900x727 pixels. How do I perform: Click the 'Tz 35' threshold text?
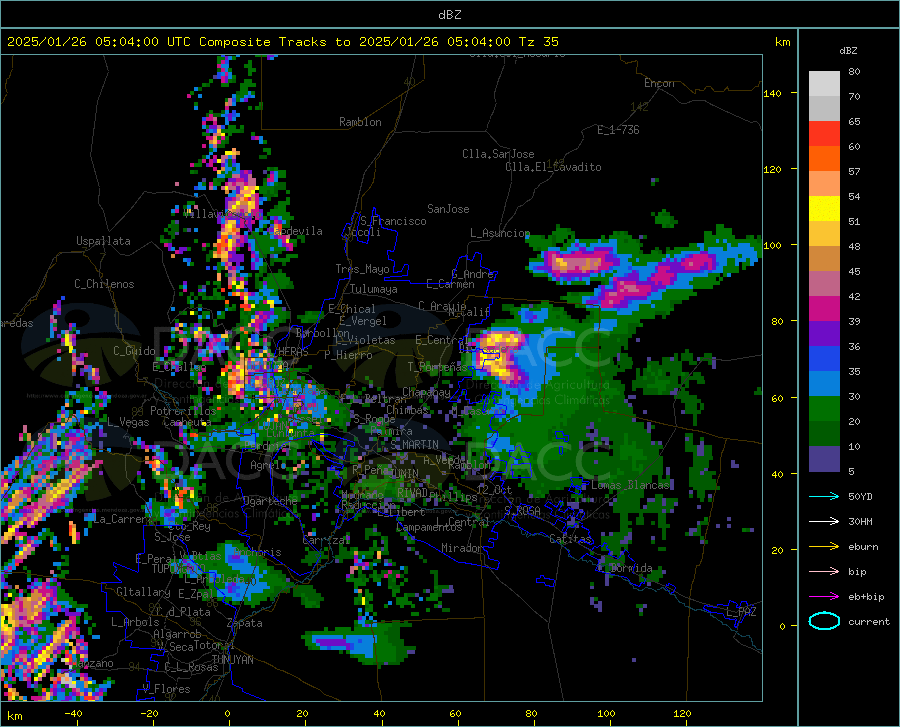pyautogui.click(x=539, y=42)
